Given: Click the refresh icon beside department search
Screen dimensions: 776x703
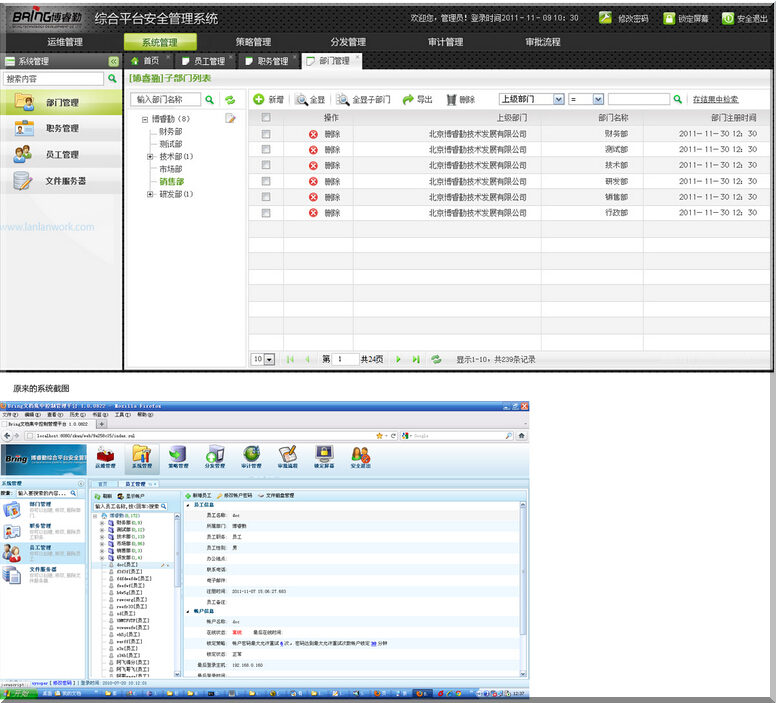Looking at the screenshot, I should coord(230,100).
